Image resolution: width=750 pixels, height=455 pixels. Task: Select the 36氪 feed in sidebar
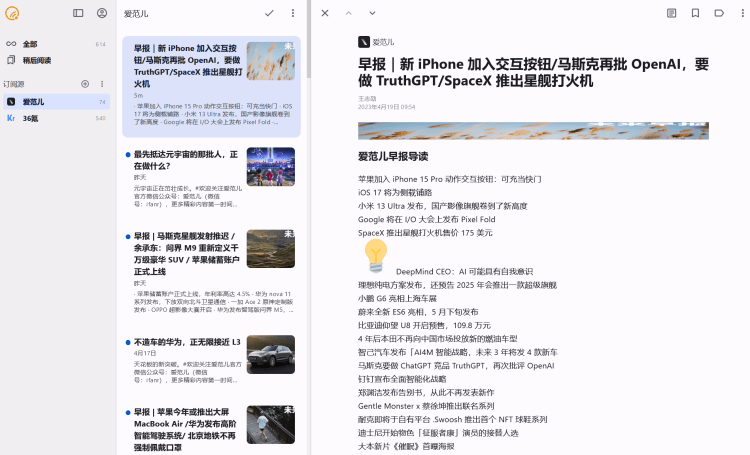(56, 118)
